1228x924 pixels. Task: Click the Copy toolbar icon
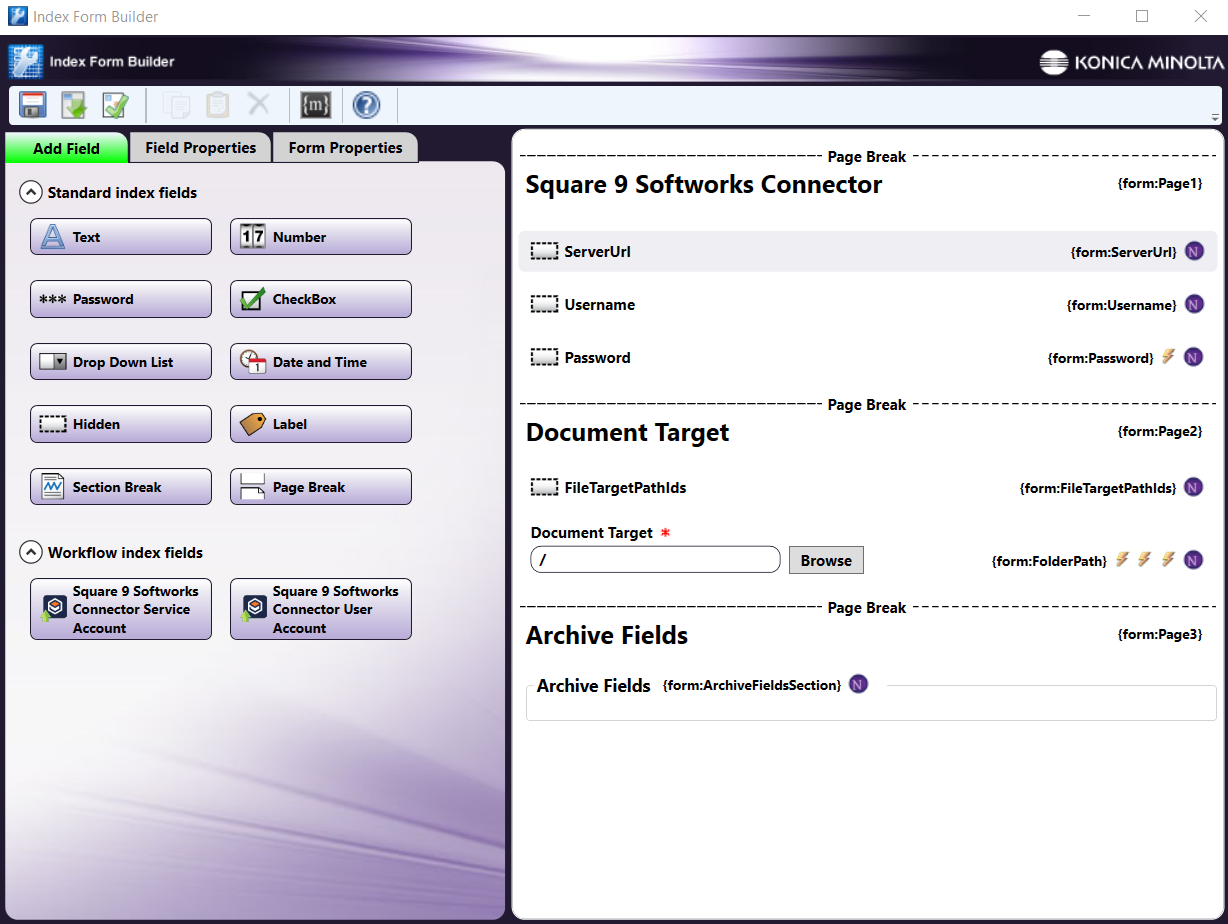click(x=177, y=105)
